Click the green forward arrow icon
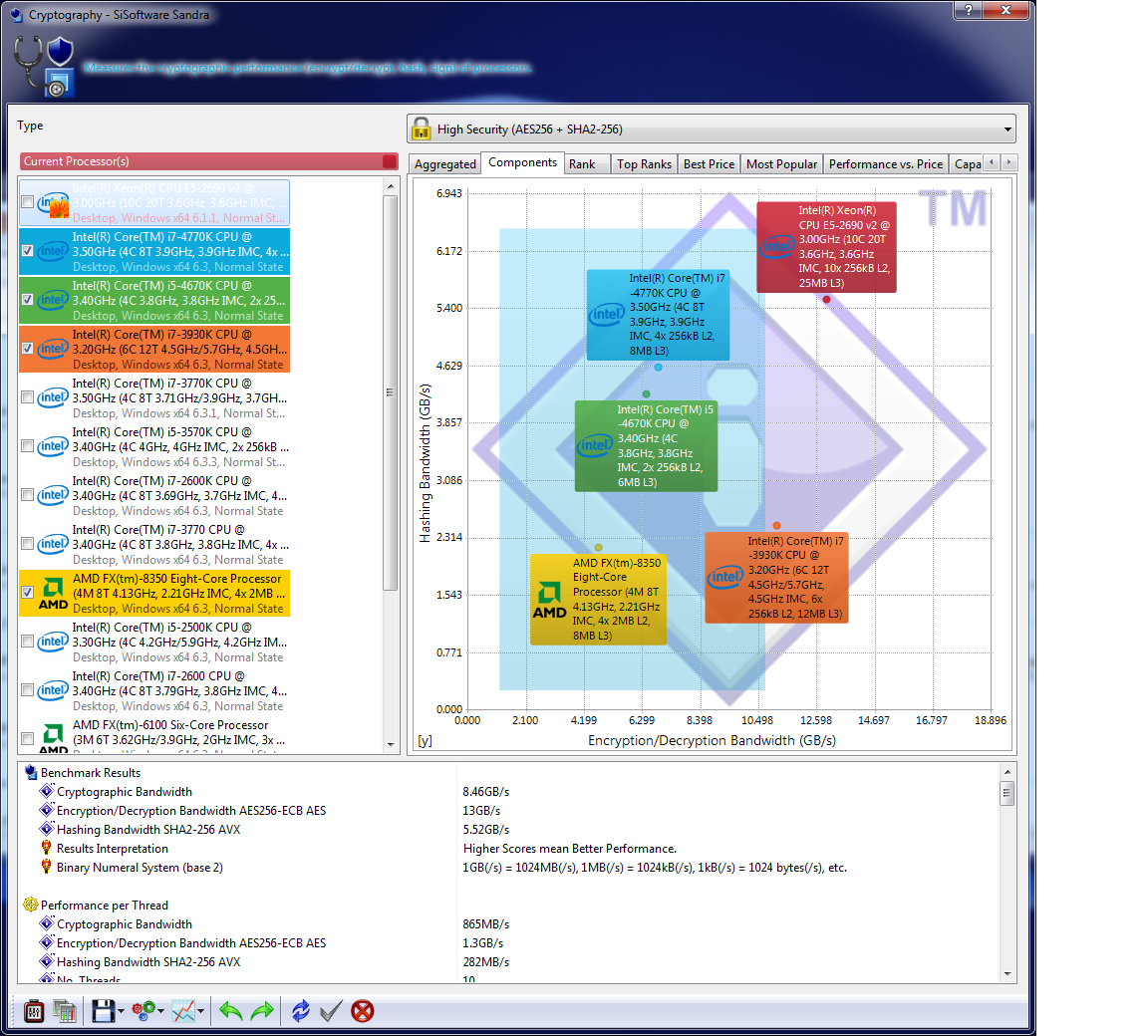The image size is (1148, 1036). pos(261,1011)
